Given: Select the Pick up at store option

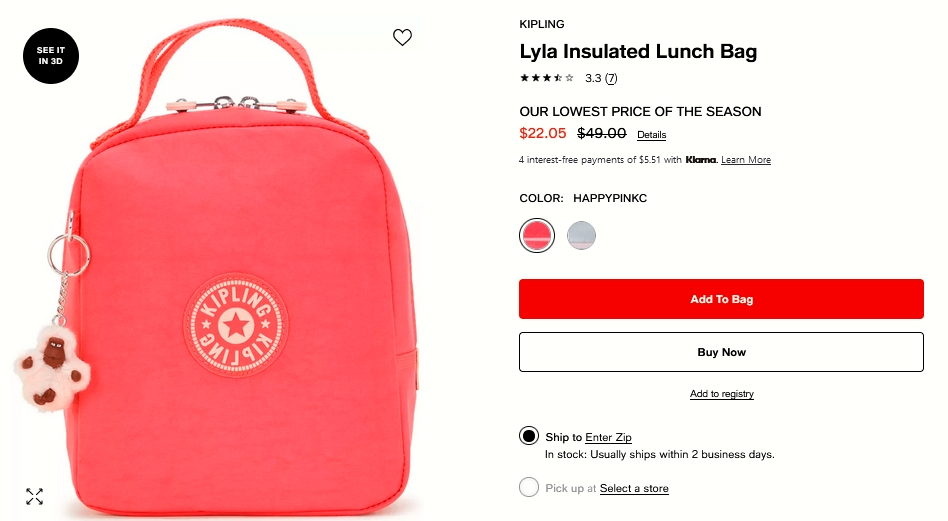Looking at the screenshot, I should (x=529, y=487).
